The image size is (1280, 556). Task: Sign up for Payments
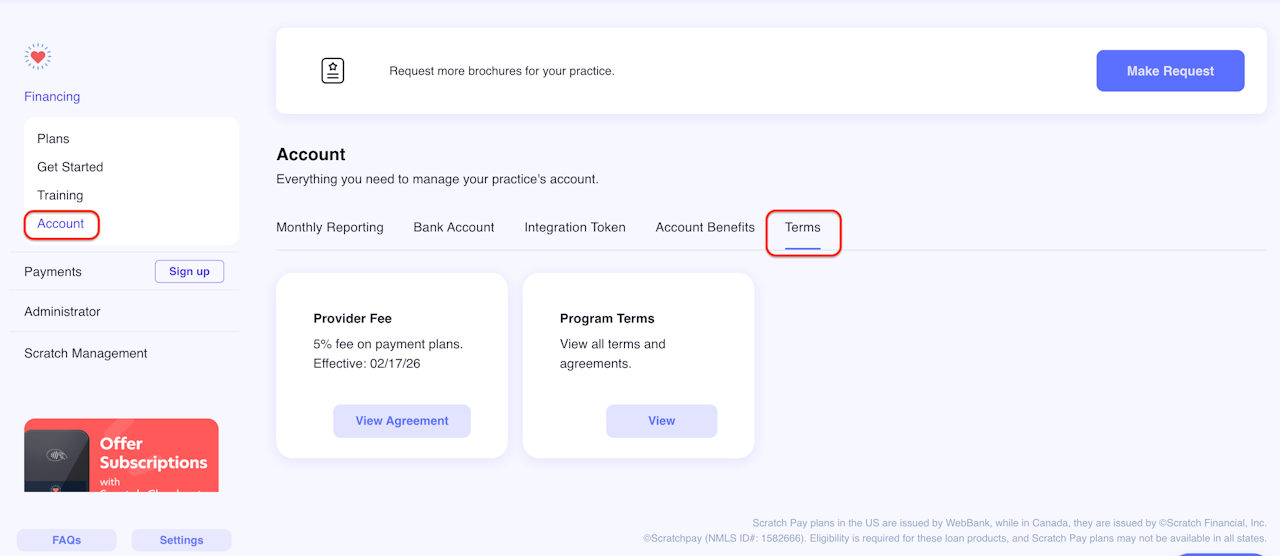[x=189, y=271]
